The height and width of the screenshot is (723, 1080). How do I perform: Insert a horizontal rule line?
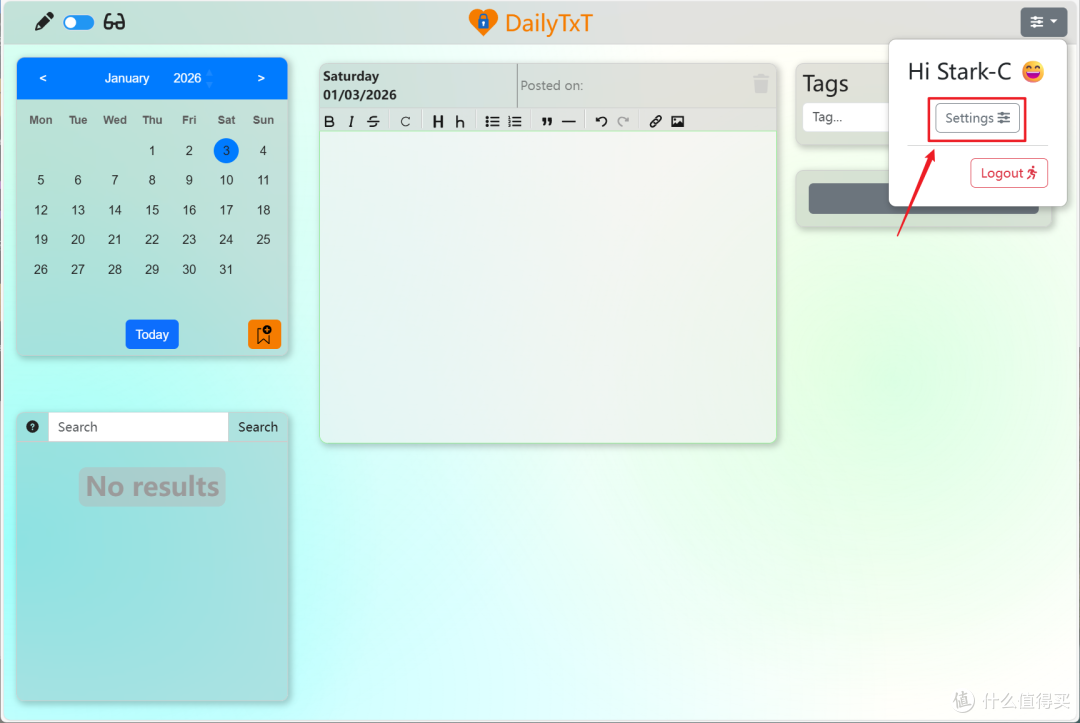click(568, 122)
